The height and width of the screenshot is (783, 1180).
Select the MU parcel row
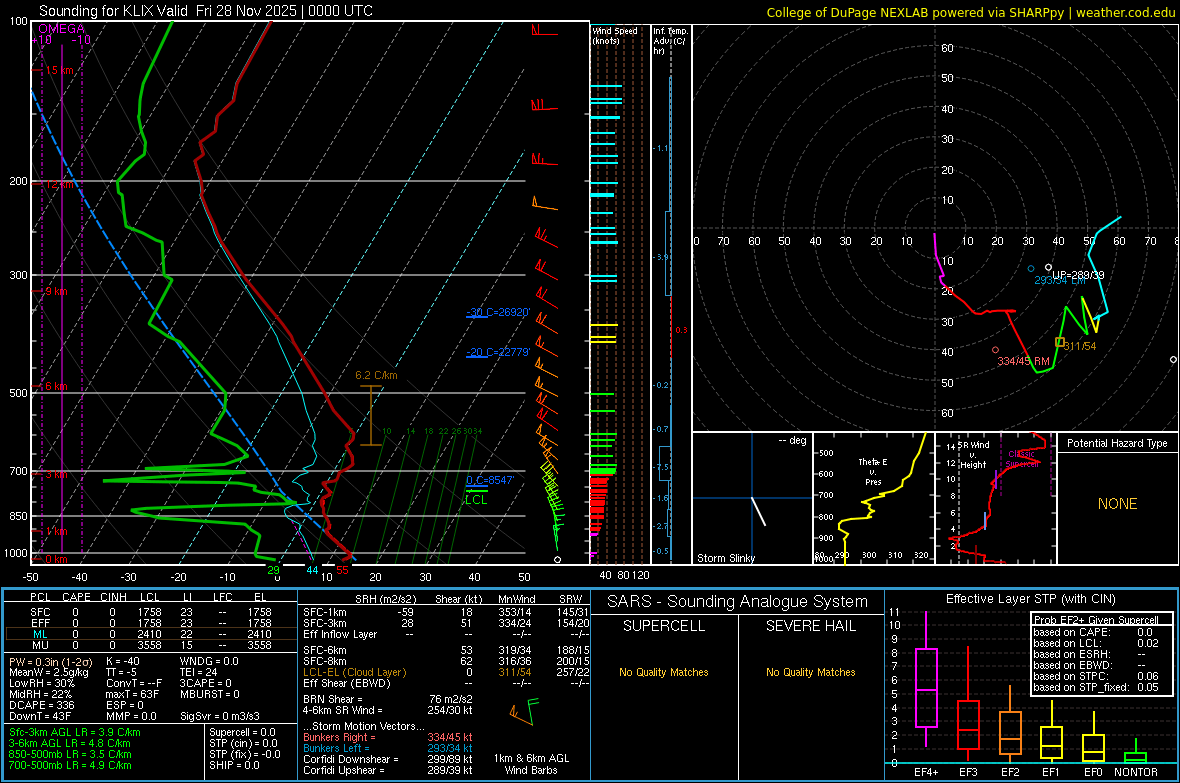click(x=151, y=645)
